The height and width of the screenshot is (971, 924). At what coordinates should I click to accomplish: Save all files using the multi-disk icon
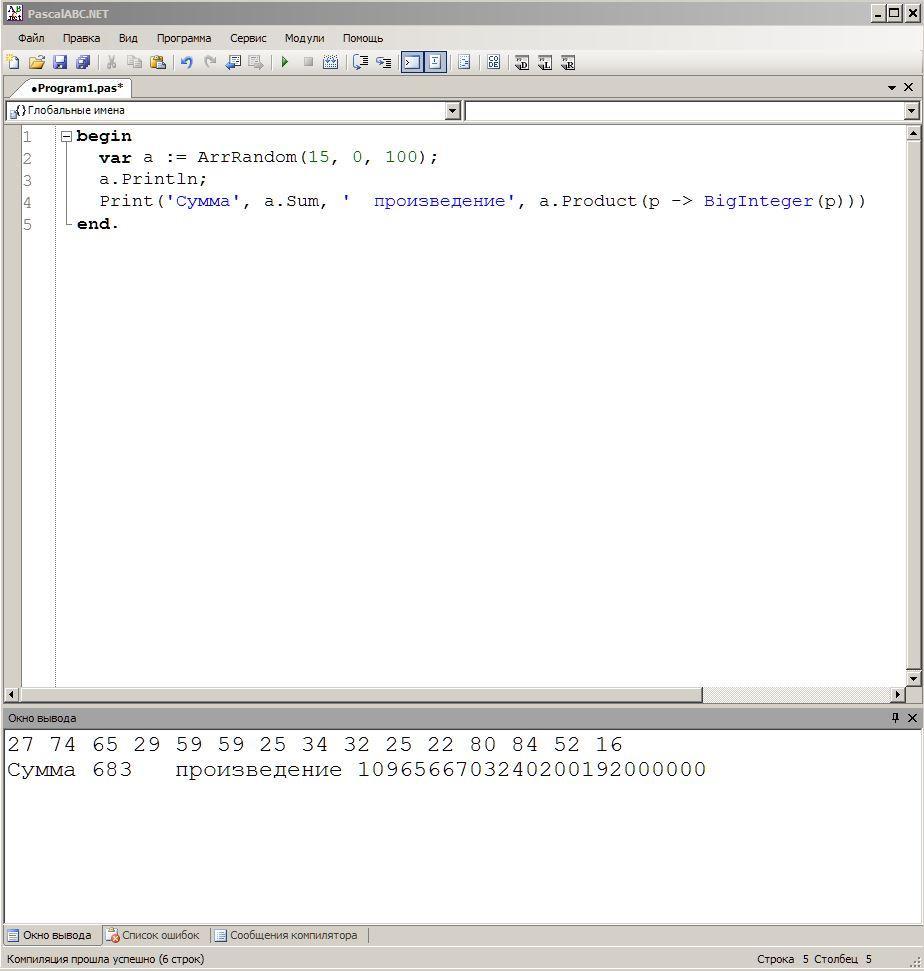click(83, 62)
